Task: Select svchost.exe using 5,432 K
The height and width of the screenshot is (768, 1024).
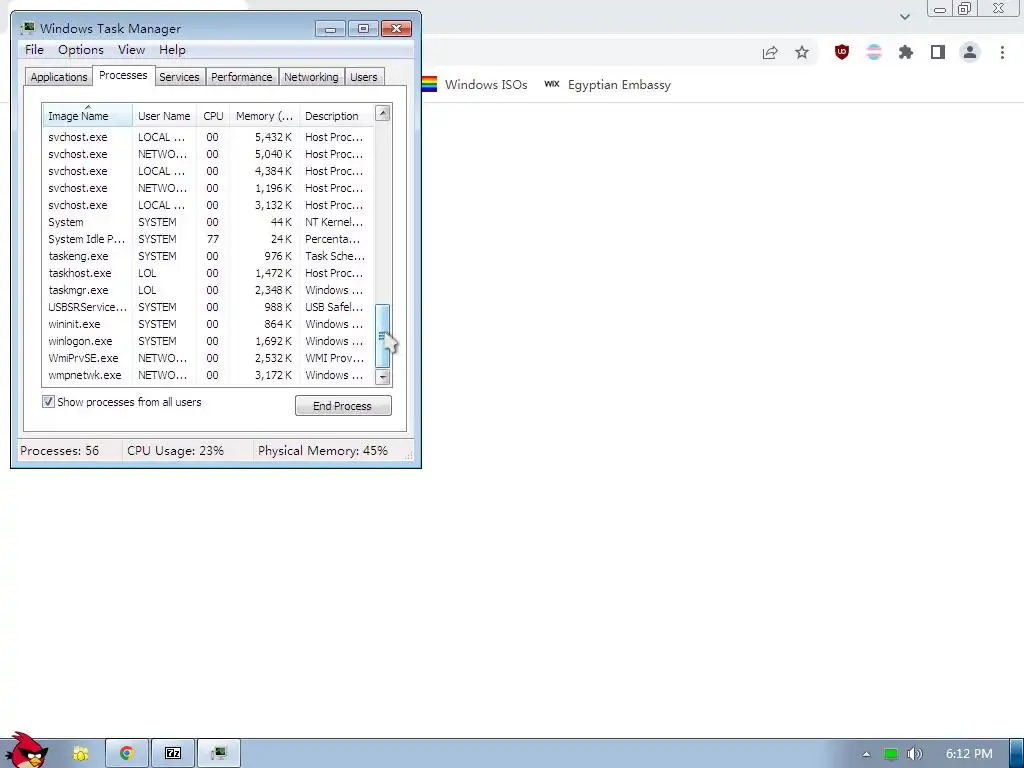Action: [208, 137]
